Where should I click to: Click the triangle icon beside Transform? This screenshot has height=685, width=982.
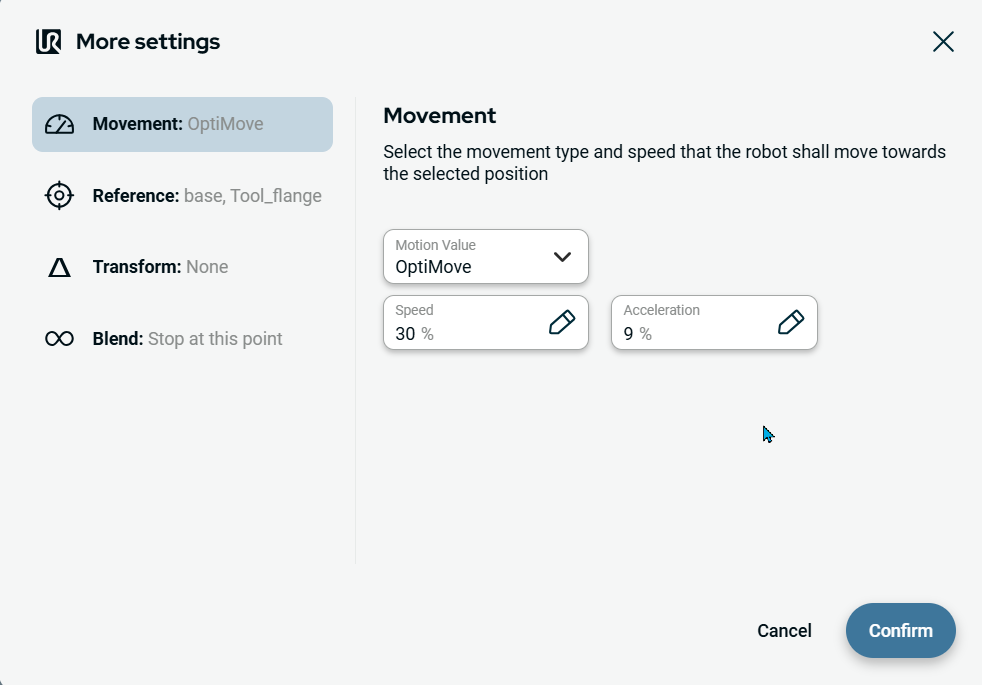coord(60,267)
